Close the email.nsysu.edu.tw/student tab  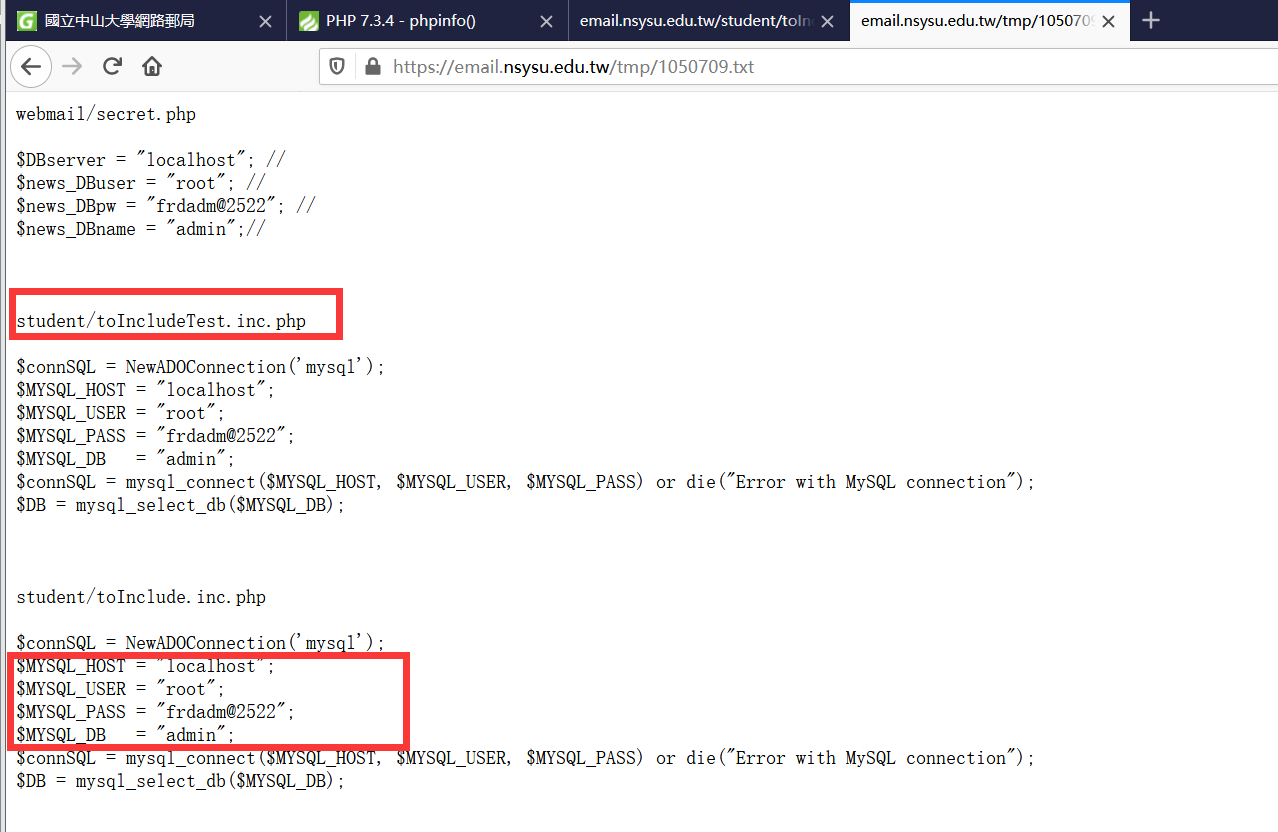coord(825,21)
